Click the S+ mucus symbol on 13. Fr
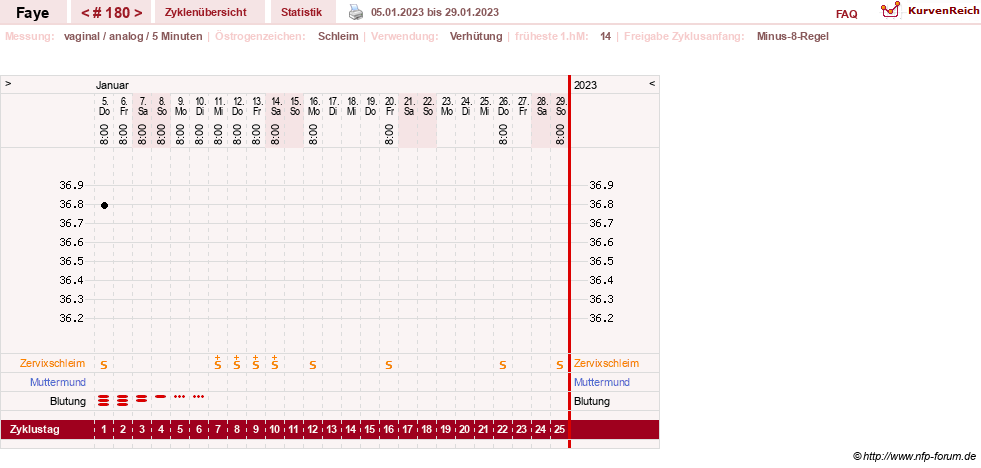The width and height of the screenshot is (981, 468). [256, 362]
